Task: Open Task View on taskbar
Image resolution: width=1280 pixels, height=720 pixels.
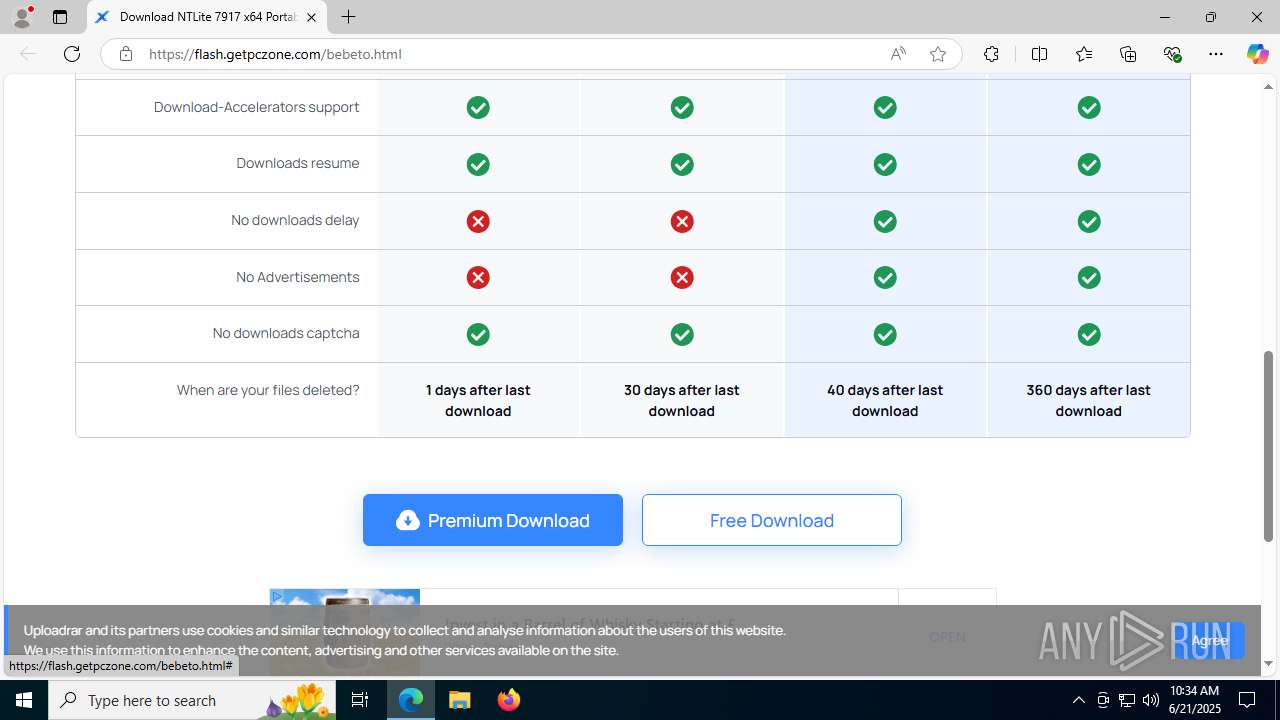Action: pyautogui.click(x=360, y=700)
